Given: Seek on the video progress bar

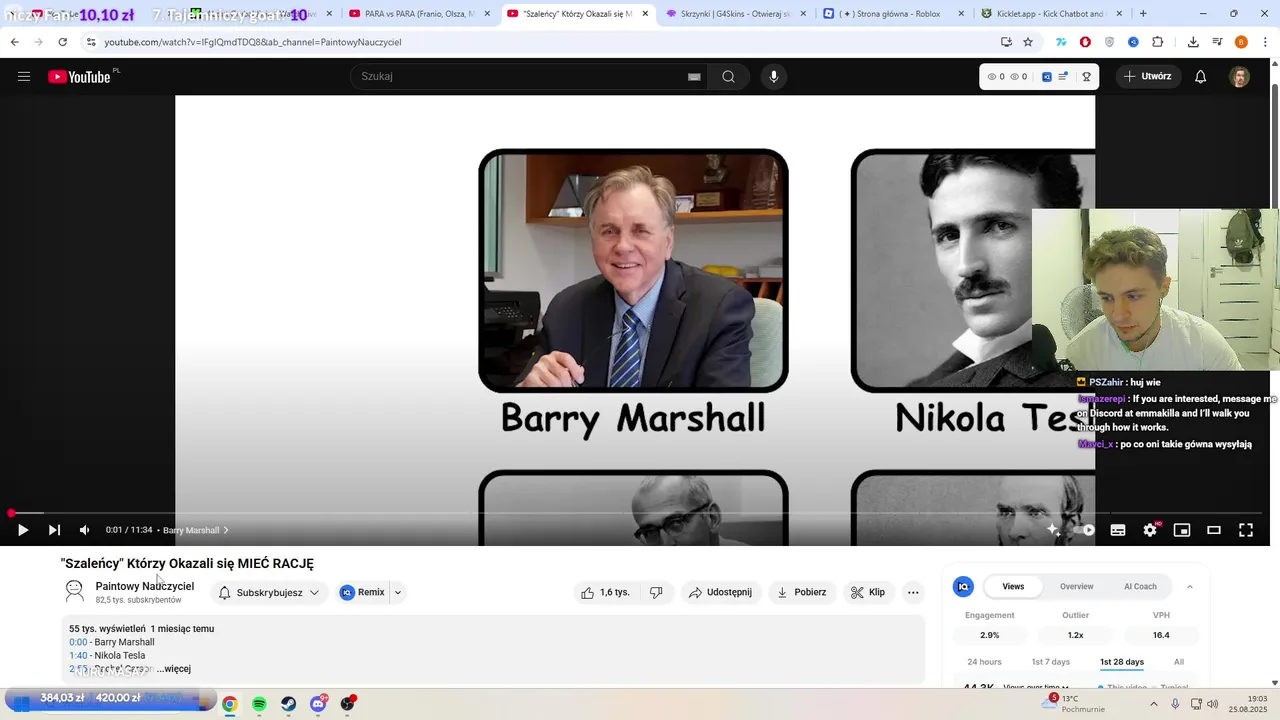Looking at the screenshot, I should pos(635,513).
